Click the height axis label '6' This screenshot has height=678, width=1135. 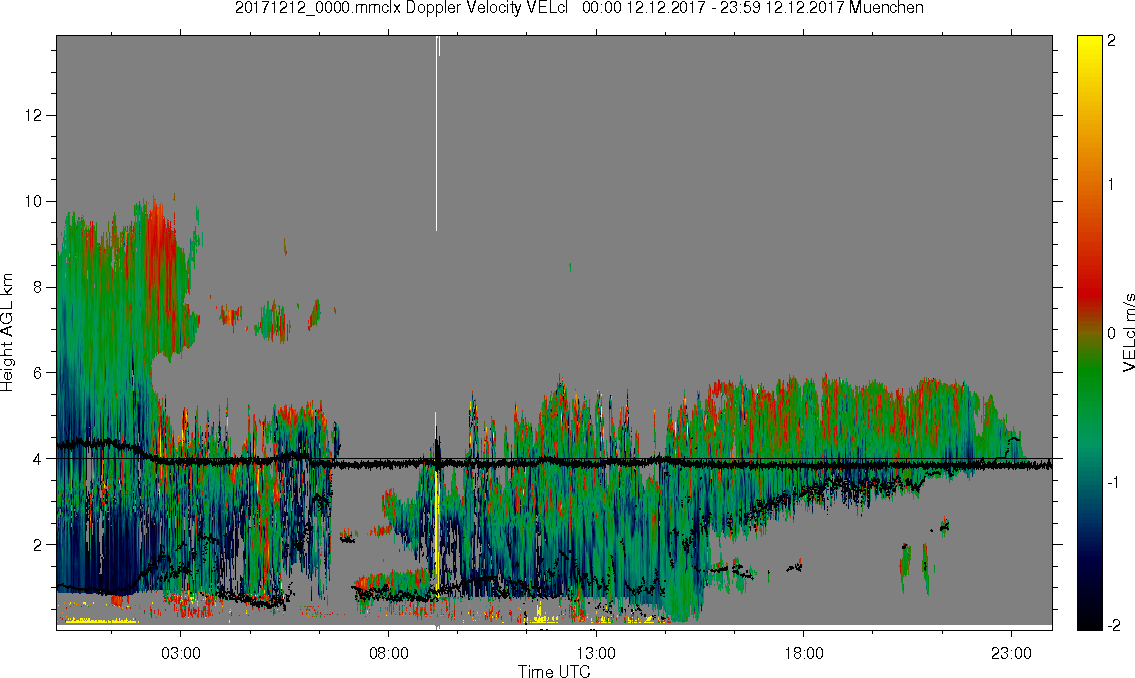pos(38,373)
